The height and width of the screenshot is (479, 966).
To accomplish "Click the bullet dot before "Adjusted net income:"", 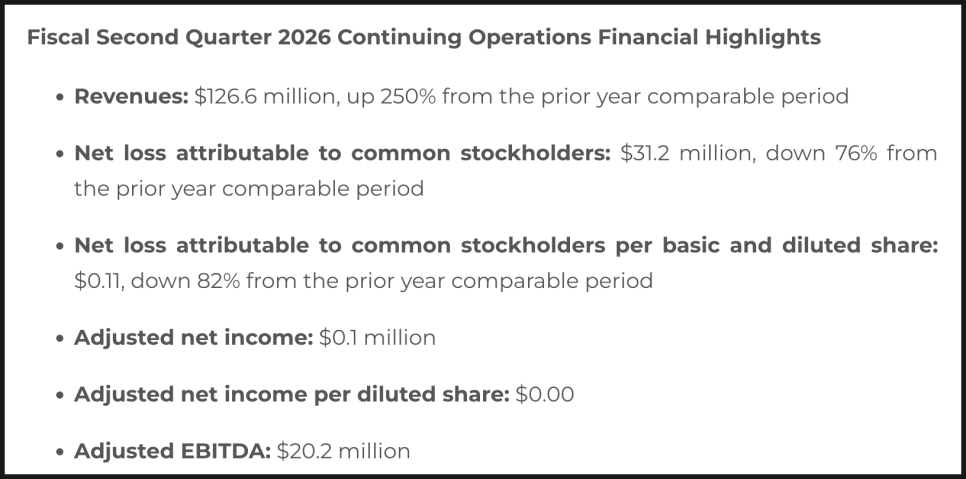I will click(x=61, y=339).
